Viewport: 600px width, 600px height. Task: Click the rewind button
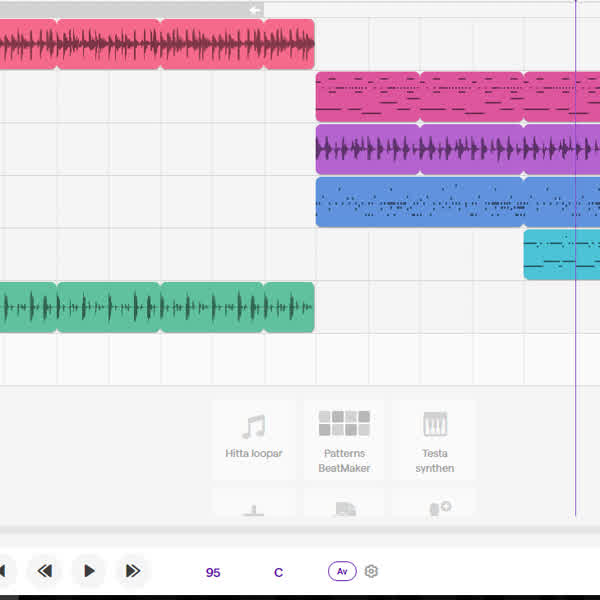pos(45,571)
